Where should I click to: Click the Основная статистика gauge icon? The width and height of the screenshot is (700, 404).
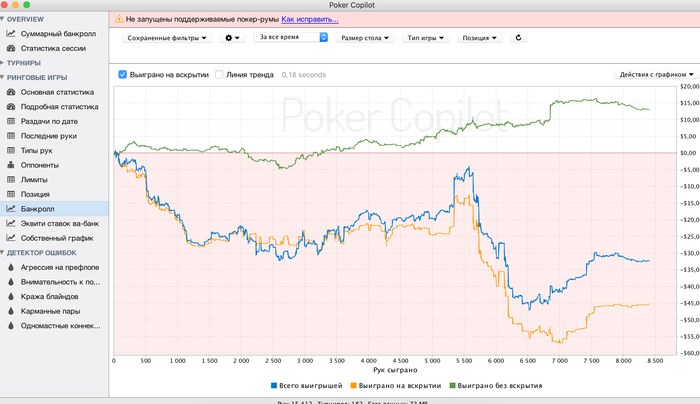point(11,92)
